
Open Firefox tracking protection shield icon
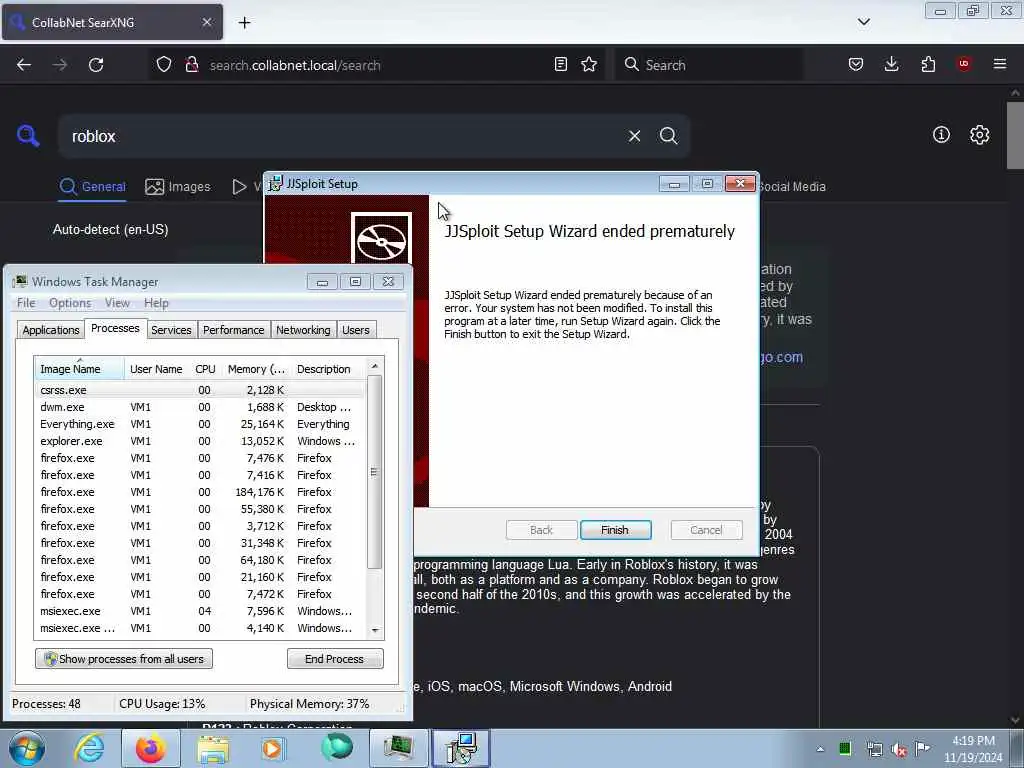click(164, 64)
